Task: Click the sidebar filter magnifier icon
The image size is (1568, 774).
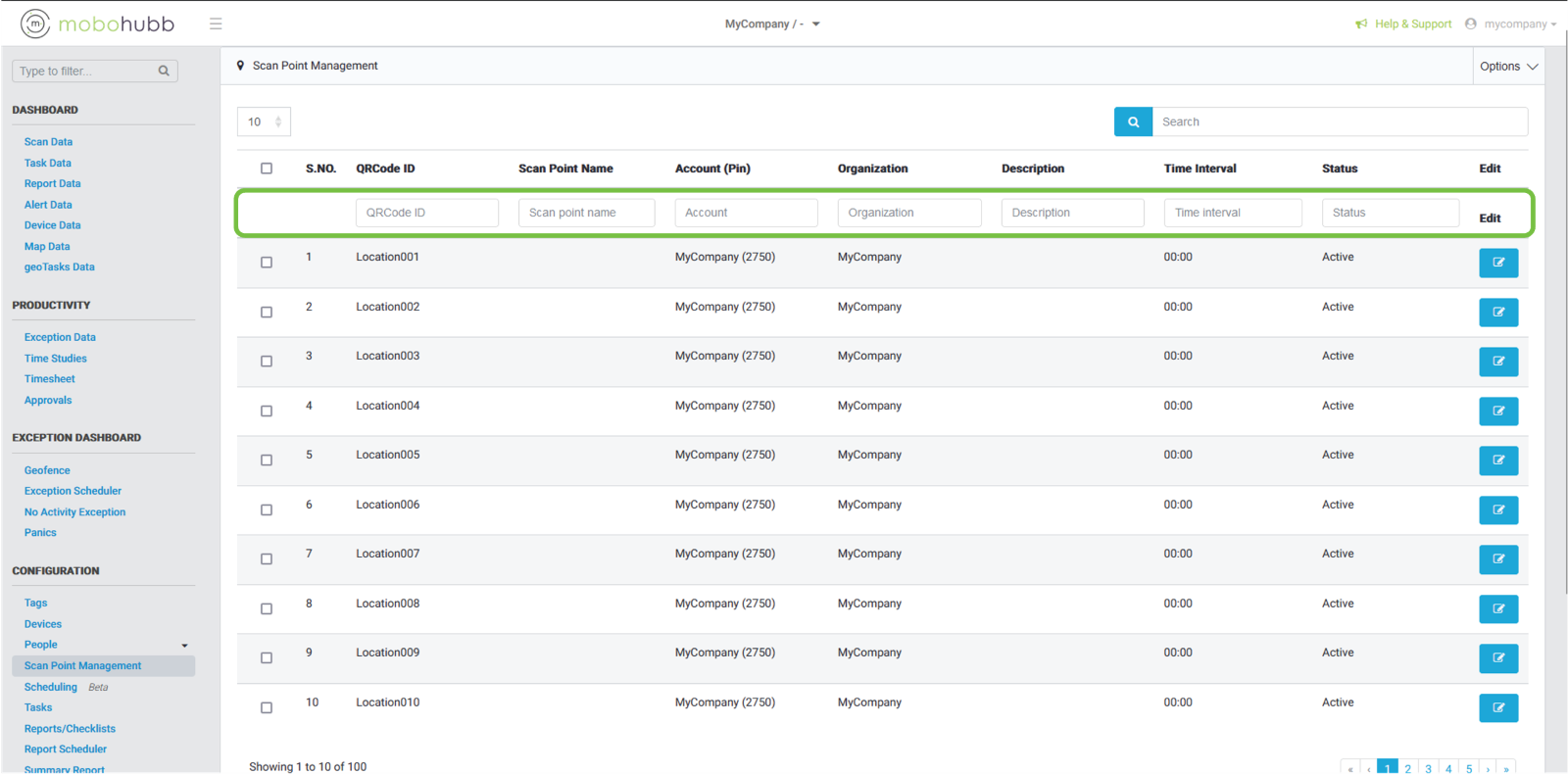Action: pyautogui.click(x=164, y=71)
